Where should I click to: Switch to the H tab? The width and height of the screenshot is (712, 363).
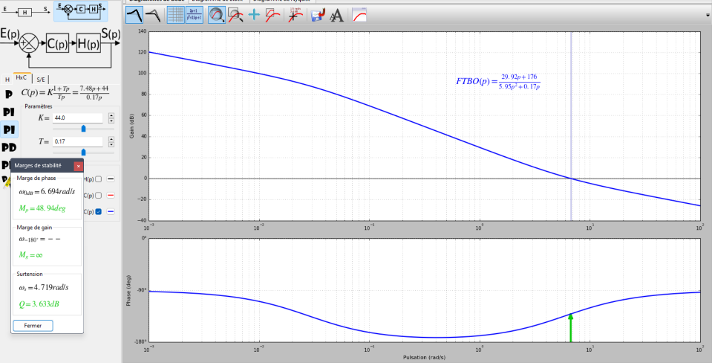(7, 79)
